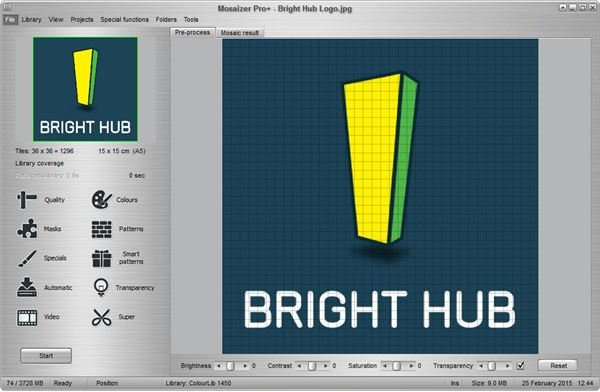Click the Start button
Viewport: 600px width, 392px height.
tap(46, 356)
